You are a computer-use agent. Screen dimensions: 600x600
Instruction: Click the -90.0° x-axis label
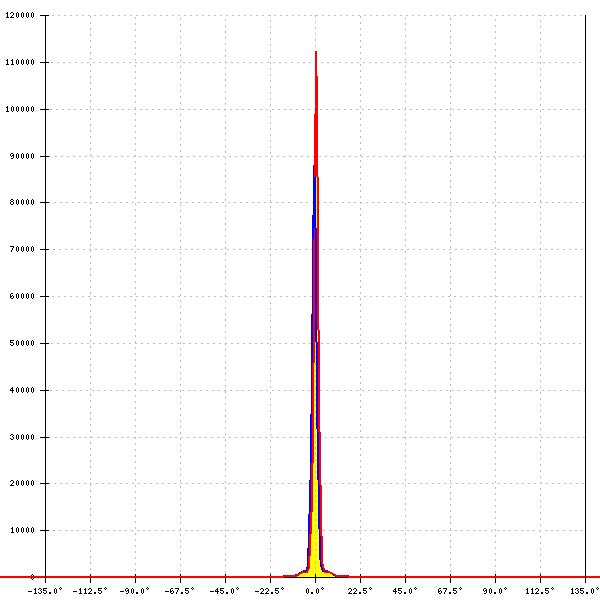coord(134,591)
